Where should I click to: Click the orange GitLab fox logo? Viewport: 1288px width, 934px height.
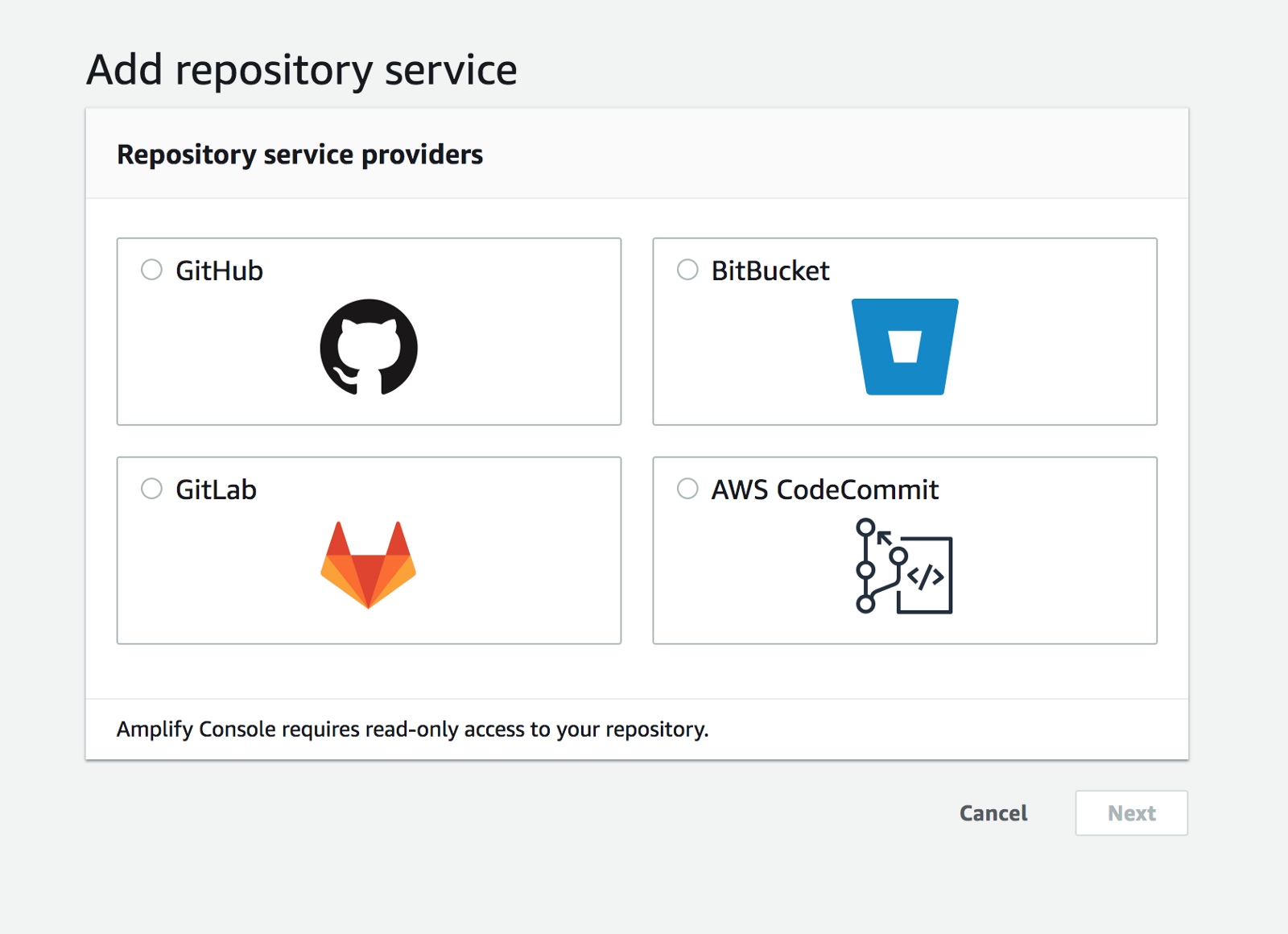369,565
